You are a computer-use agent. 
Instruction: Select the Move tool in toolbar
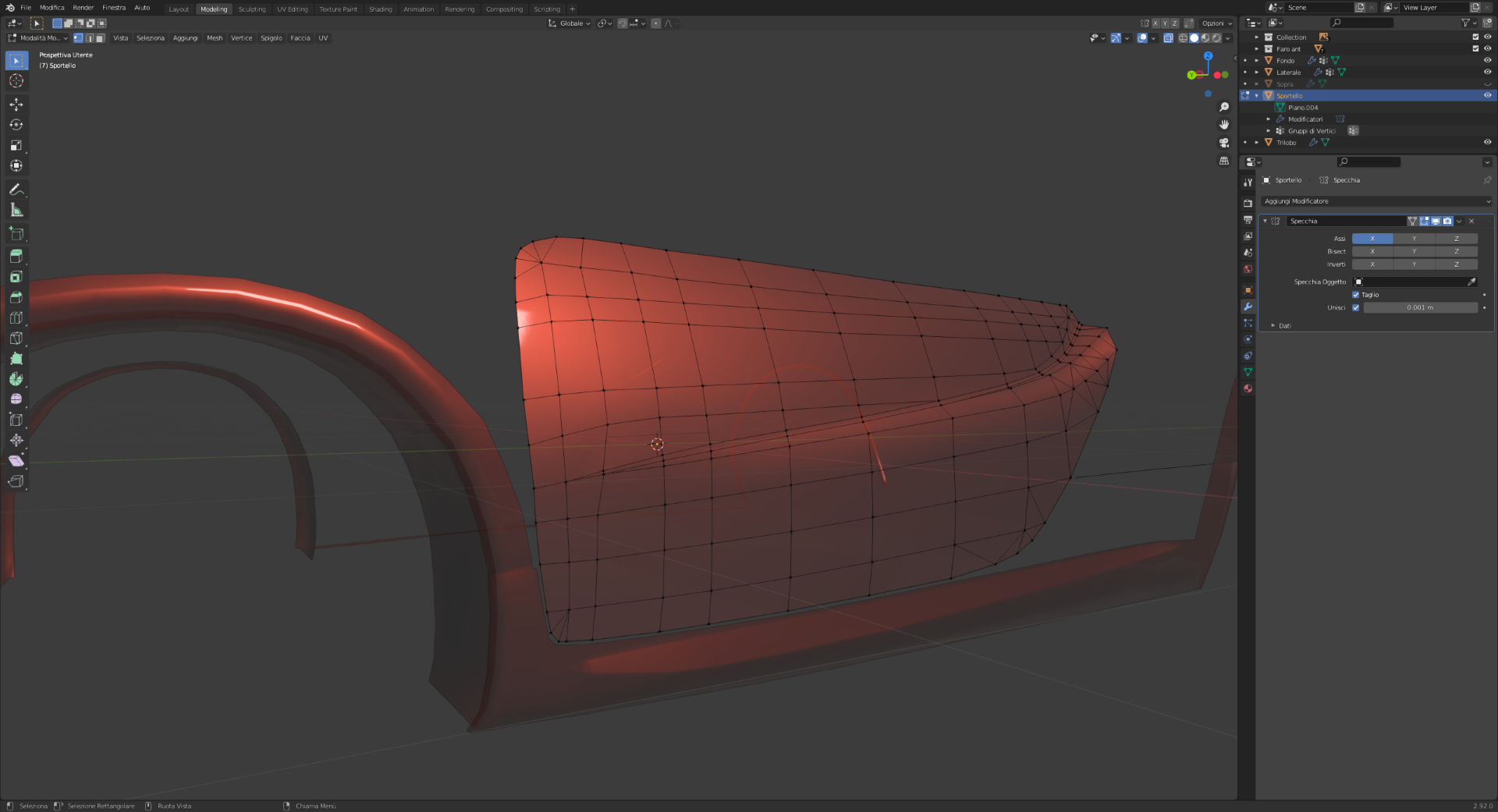point(16,105)
